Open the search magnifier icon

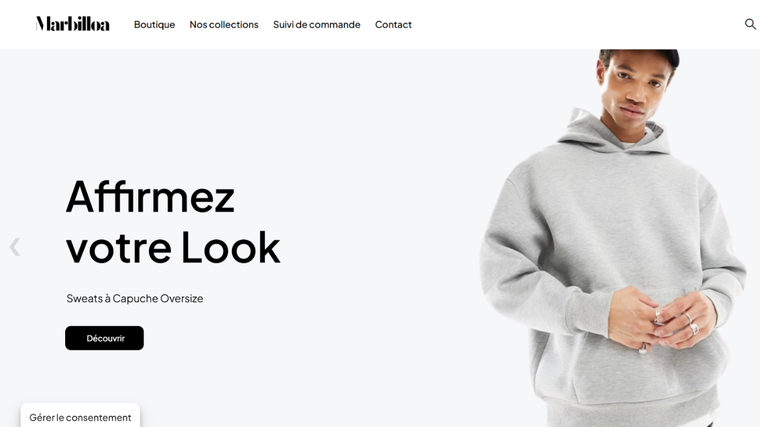(x=750, y=24)
